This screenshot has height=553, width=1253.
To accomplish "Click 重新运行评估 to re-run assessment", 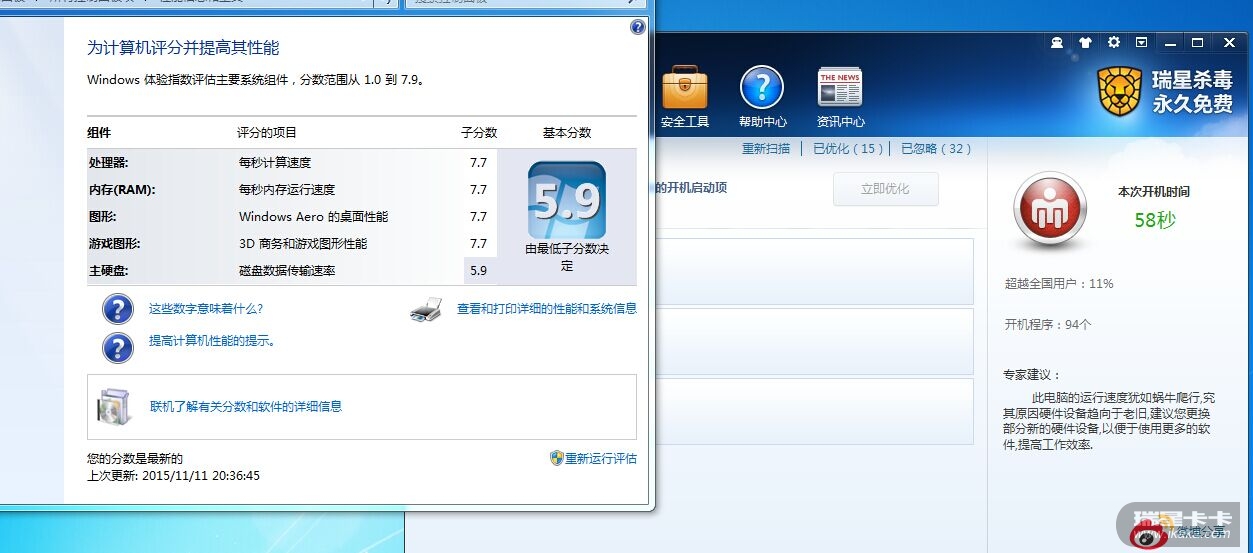I will pos(600,459).
